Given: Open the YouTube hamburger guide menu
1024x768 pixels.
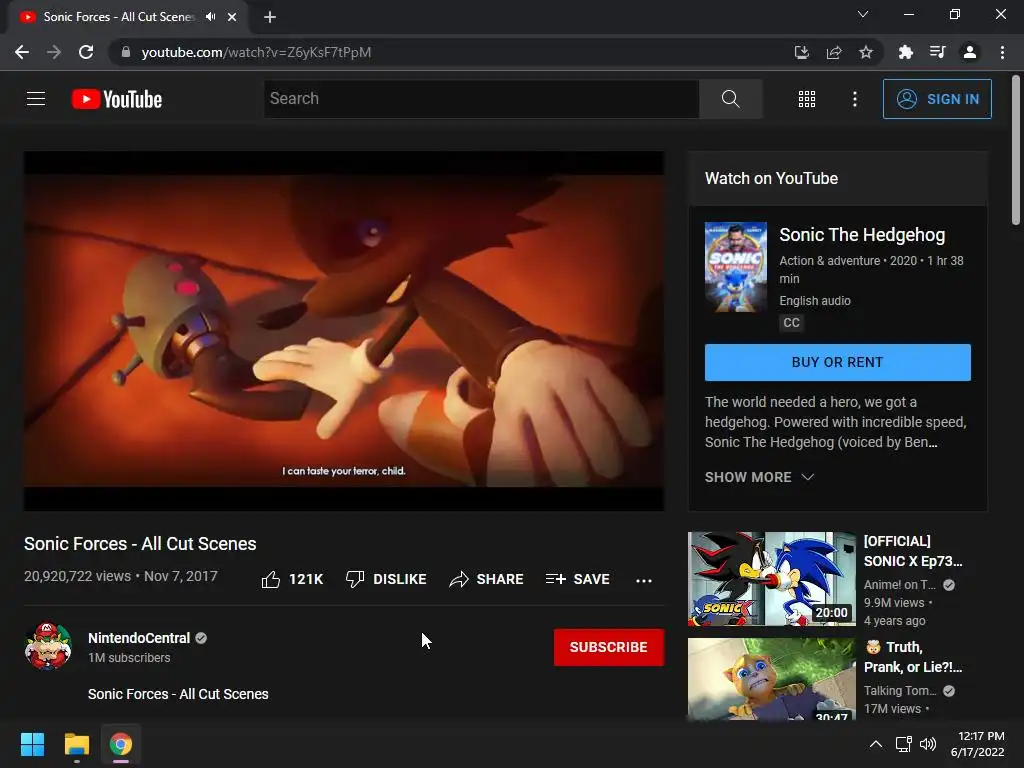Looking at the screenshot, I should 36,99.
